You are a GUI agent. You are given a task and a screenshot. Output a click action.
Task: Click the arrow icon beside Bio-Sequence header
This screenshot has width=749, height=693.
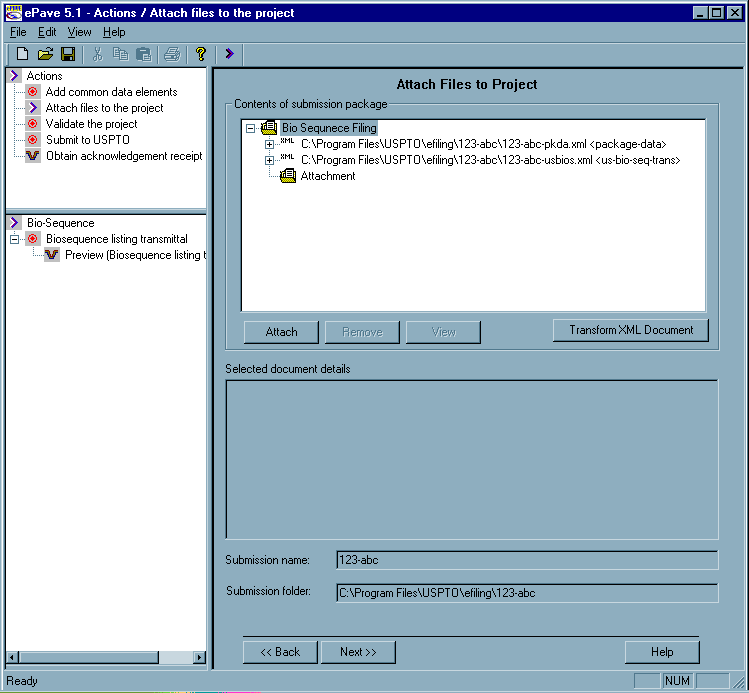pyautogui.click(x=14, y=223)
